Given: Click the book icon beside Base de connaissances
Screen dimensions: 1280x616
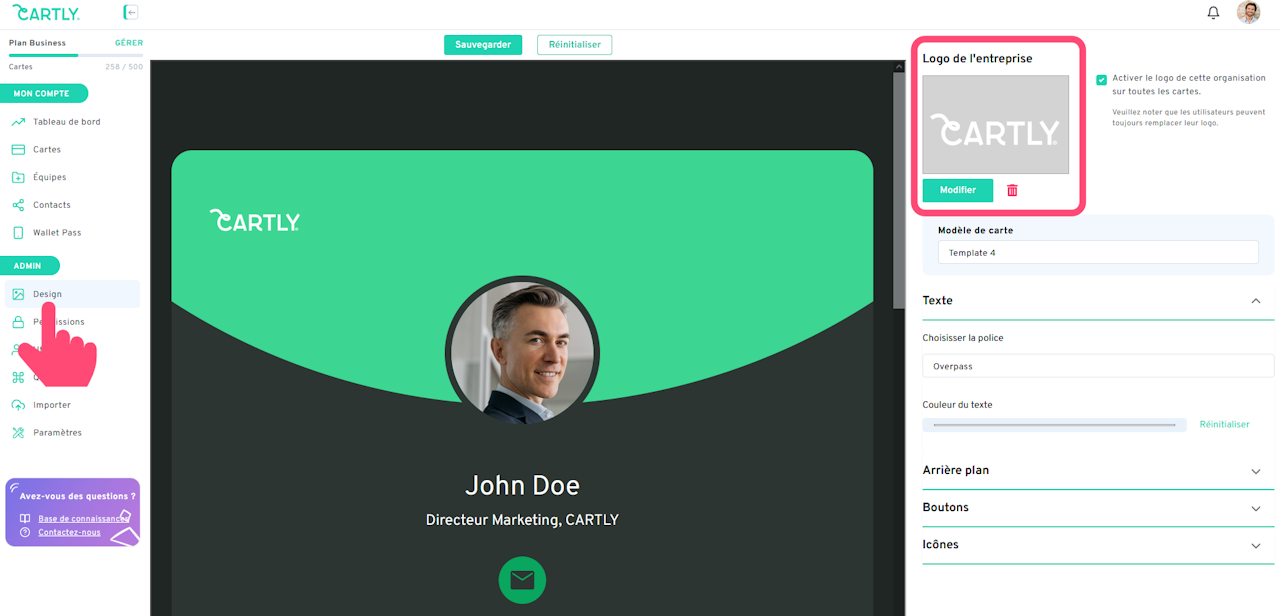Looking at the screenshot, I should click(25, 519).
